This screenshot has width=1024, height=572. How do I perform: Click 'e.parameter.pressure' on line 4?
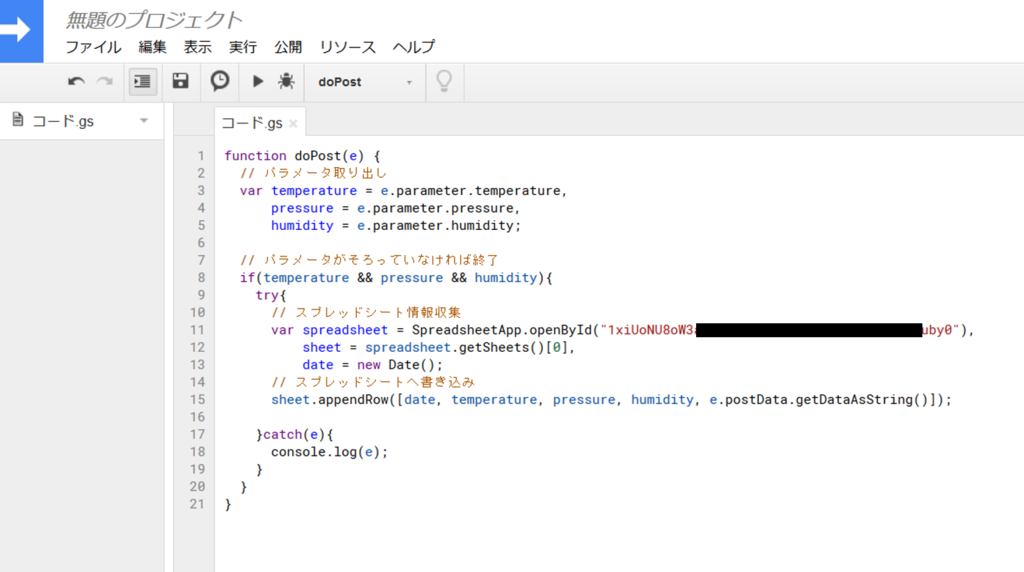[x=435, y=208]
